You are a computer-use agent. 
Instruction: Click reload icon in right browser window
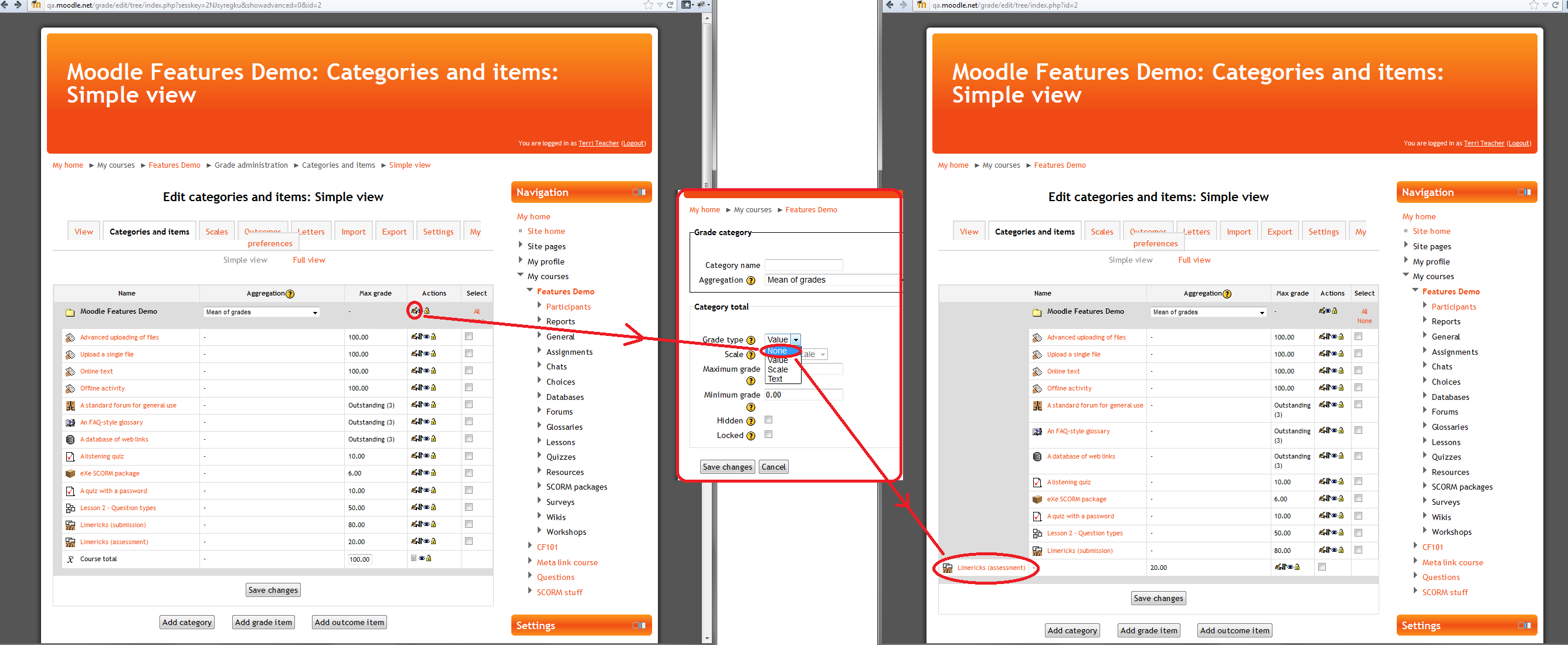tap(1555, 5)
